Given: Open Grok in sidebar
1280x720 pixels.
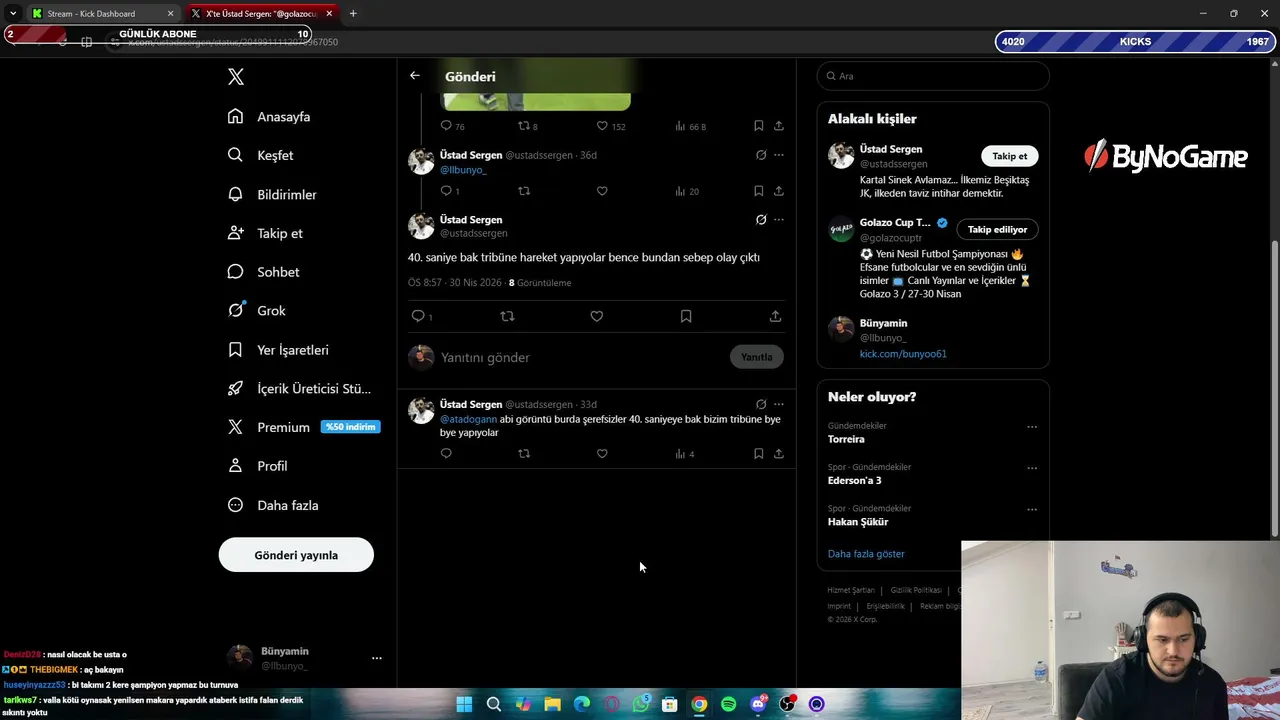Looking at the screenshot, I should (x=257, y=311).
